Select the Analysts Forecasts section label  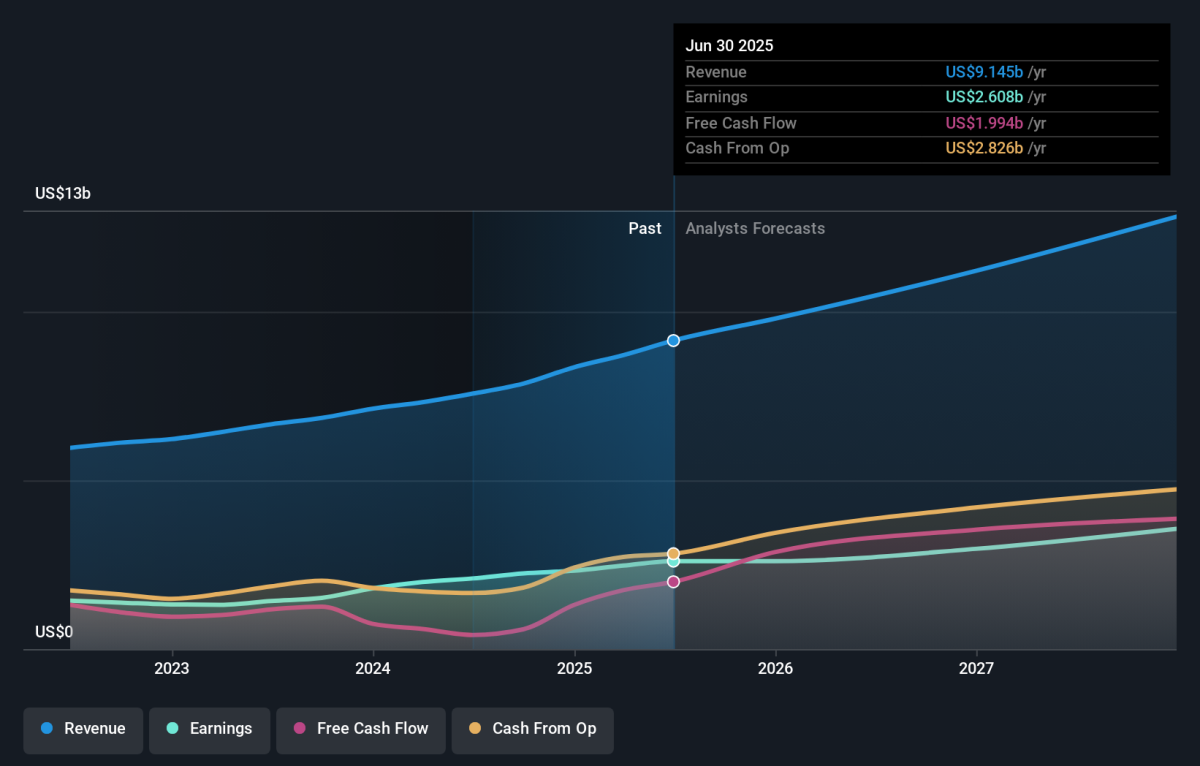pyautogui.click(x=755, y=229)
